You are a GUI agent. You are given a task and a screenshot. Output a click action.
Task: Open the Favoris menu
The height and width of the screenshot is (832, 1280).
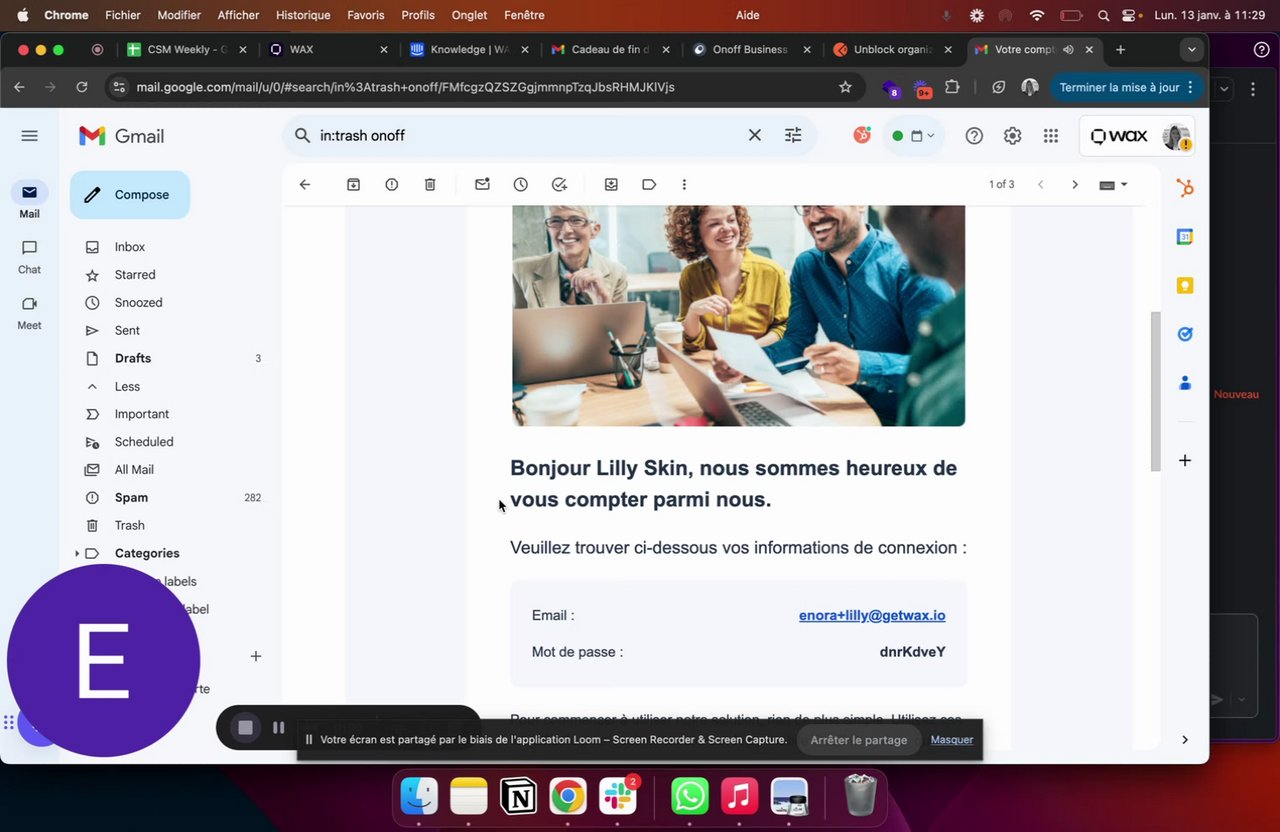coord(366,15)
